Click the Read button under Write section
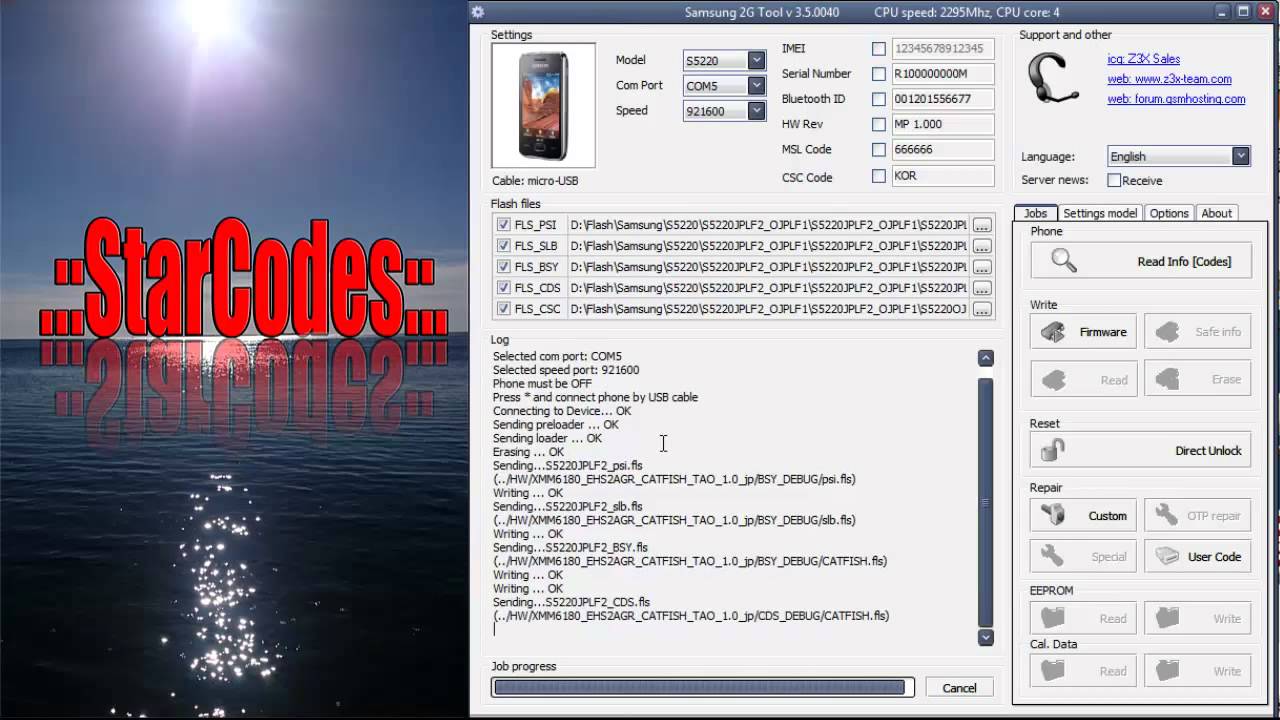Image resolution: width=1280 pixels, height=720 pixels. (x=1084, y=380)
